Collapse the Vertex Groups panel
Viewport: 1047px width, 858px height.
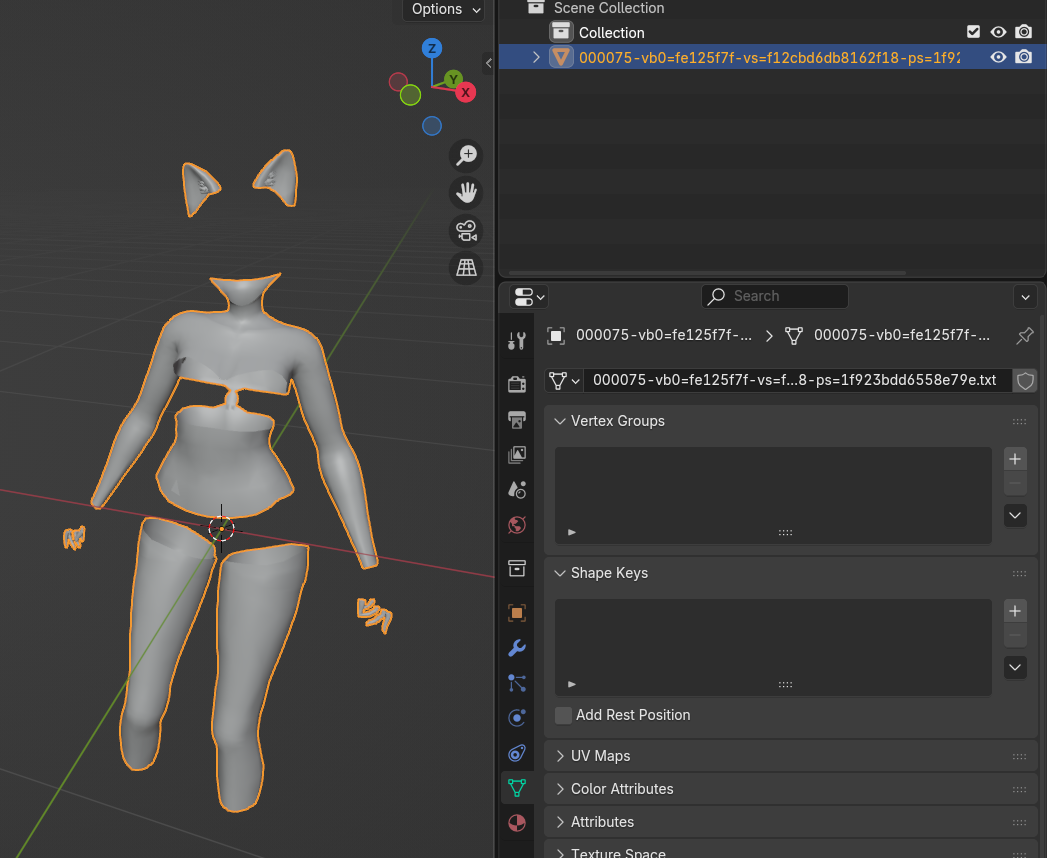[560, 421]
